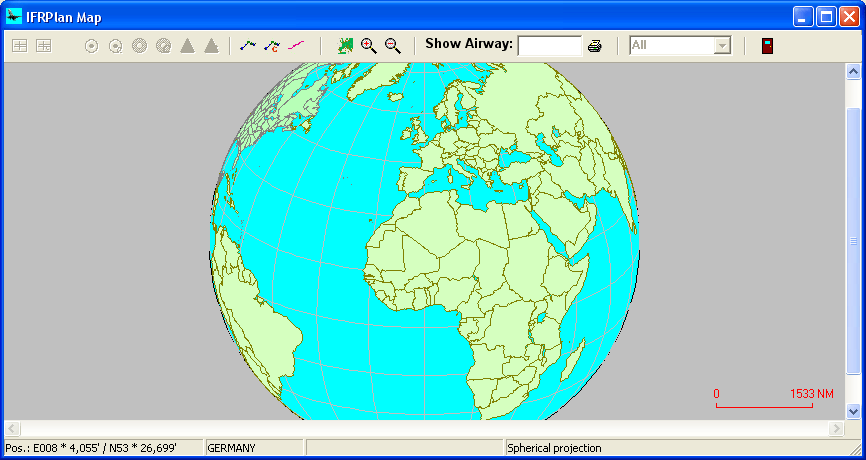Image resolution: width=866 pixels, height=460 pixels.
Task: Click the green map overview icon
Action: point(345,46)
